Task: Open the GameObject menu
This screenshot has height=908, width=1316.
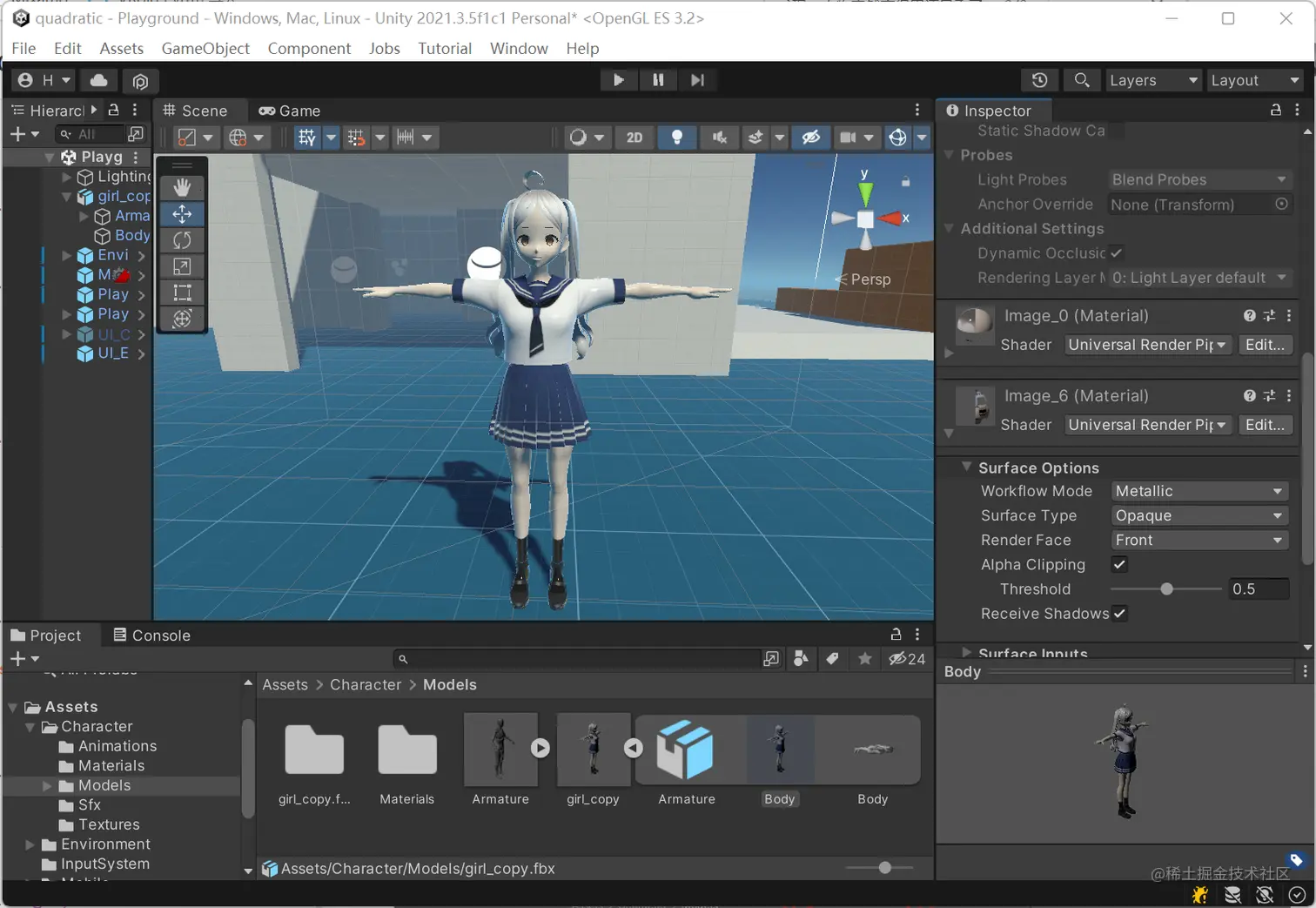Action: click(x=205, y=49)
